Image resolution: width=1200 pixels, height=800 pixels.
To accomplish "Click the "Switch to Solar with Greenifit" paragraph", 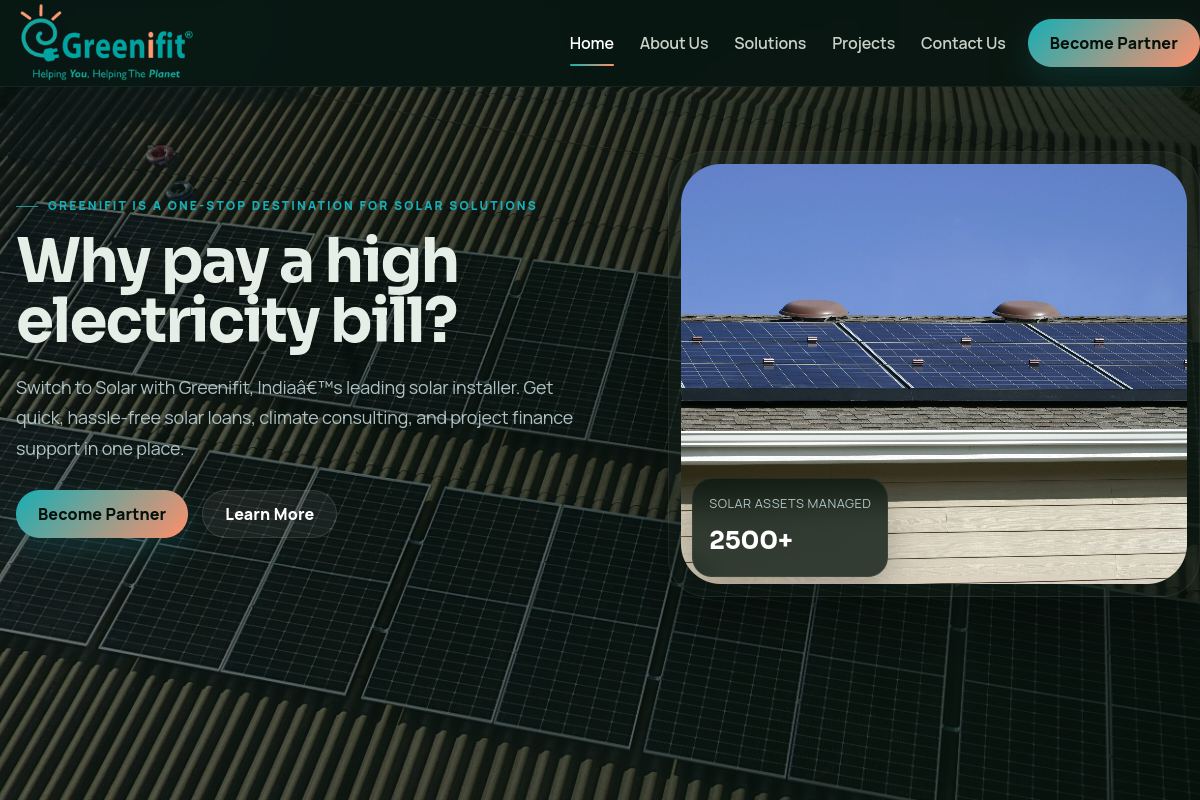I will (295, 418).
